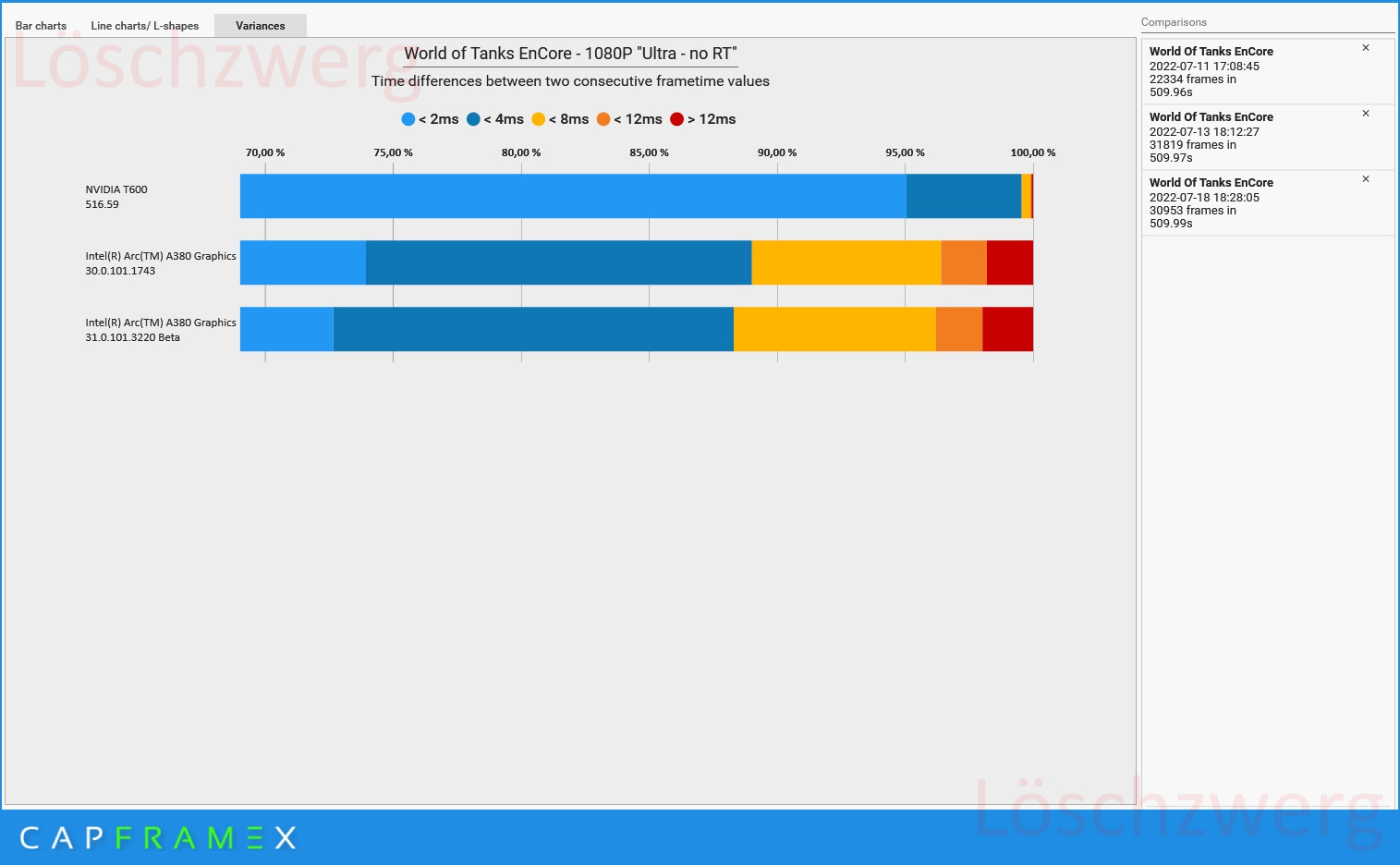Screen dimensions: 1400x865
Task: Toggle the < 12ms legend series
Action: click(629, 119)
